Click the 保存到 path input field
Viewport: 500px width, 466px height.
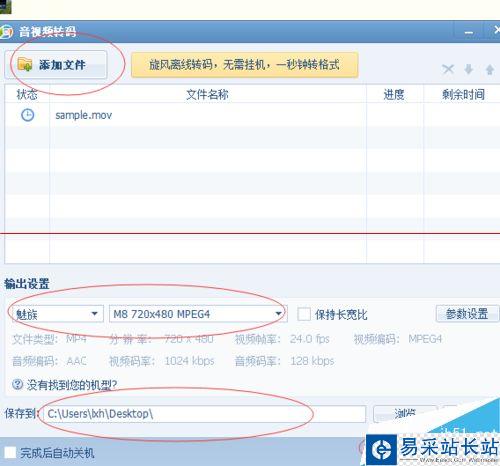click(204, 414)
